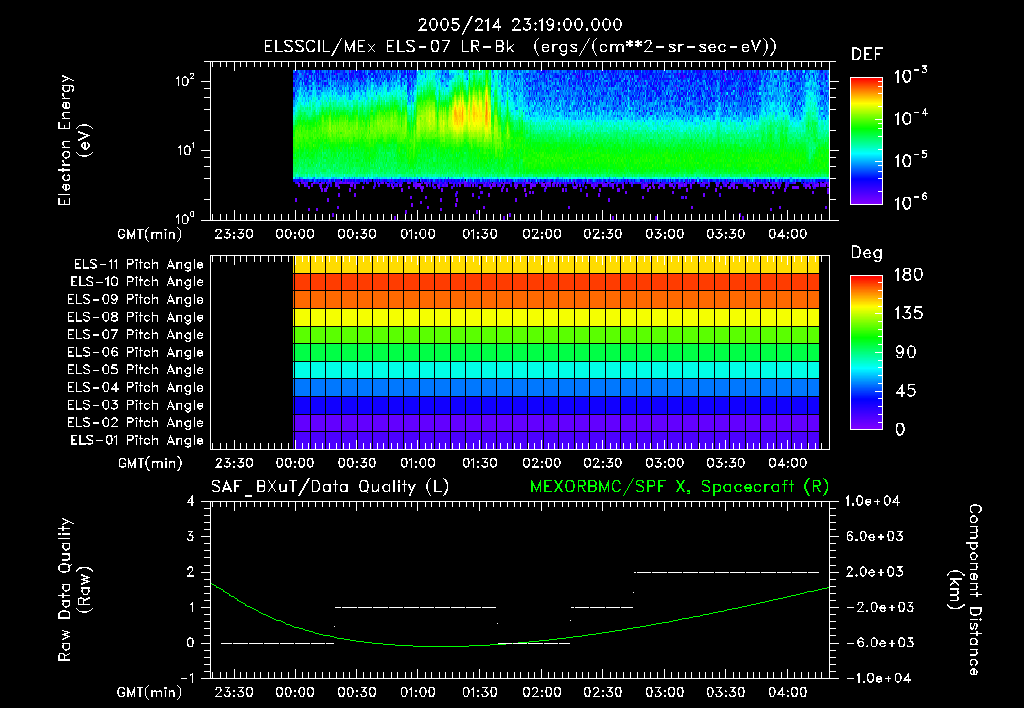Pick the Deg pitch angle color scale bar
This screenshot has height=708, width=1024.
pyautogui.click(x=867, y=352)
